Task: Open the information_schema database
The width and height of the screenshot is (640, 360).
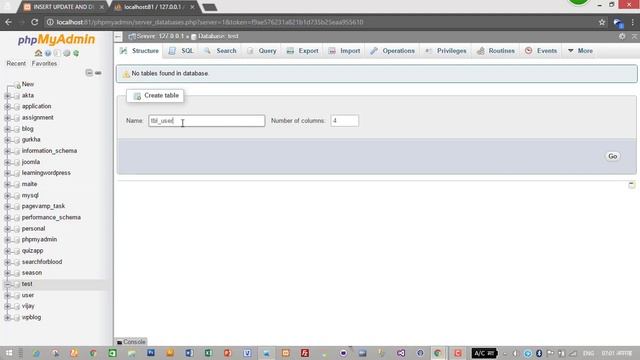Action: coord(49,151)
